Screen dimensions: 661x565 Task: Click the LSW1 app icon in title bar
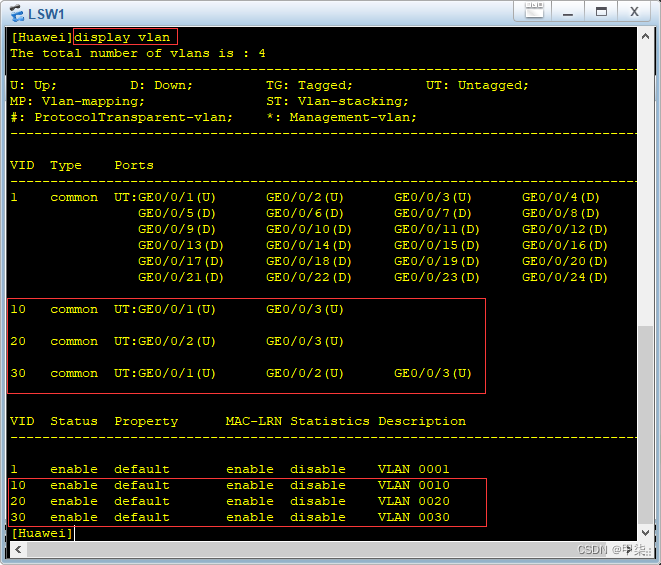coord(17,13)
